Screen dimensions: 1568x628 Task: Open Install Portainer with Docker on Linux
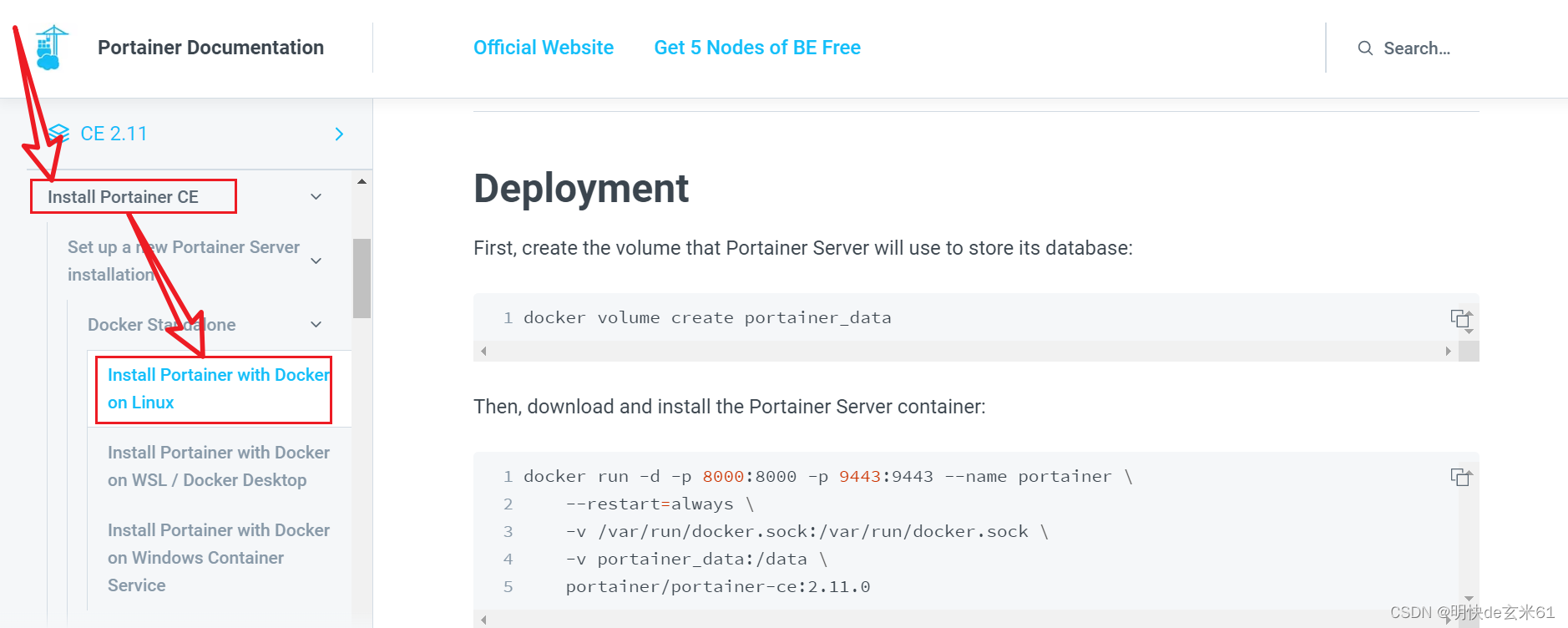pos(219,388)
